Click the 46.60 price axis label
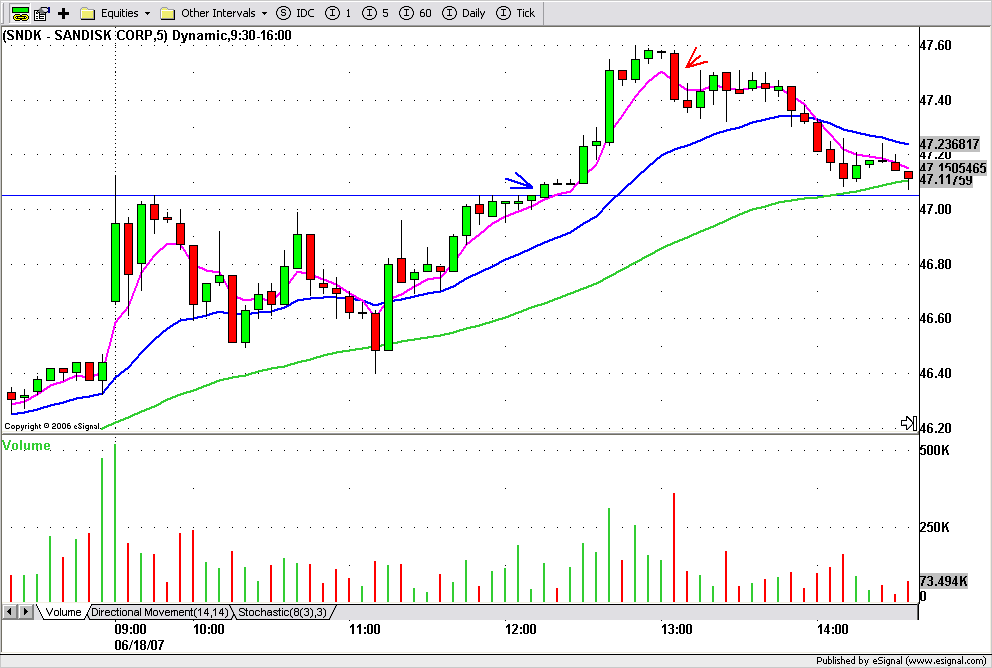 coord(935,318)
